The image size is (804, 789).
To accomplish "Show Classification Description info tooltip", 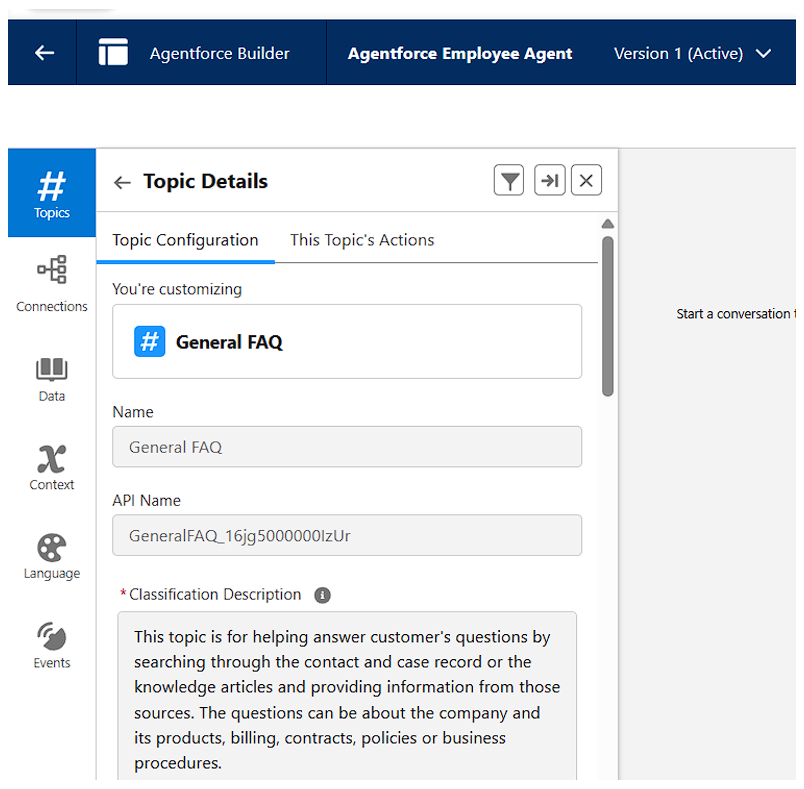I will tap(323, 595).
